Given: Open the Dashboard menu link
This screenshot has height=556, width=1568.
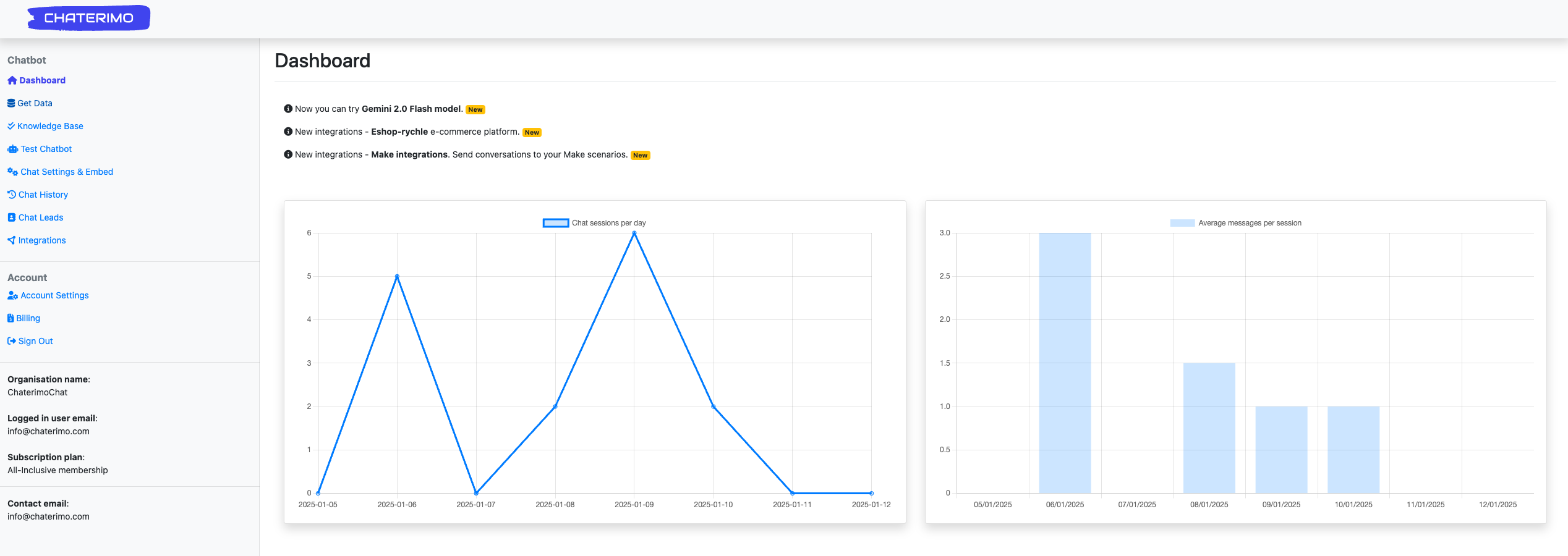Looking at the screenshot, I should 42,80.
